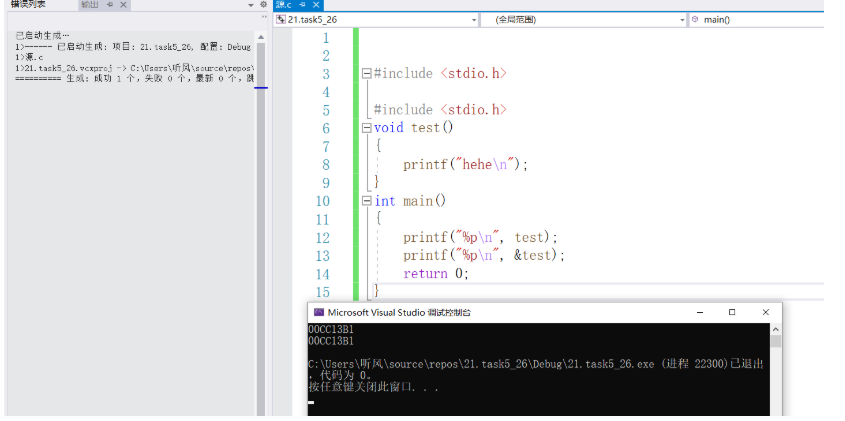Collapse the #include block on line 3

366,73
